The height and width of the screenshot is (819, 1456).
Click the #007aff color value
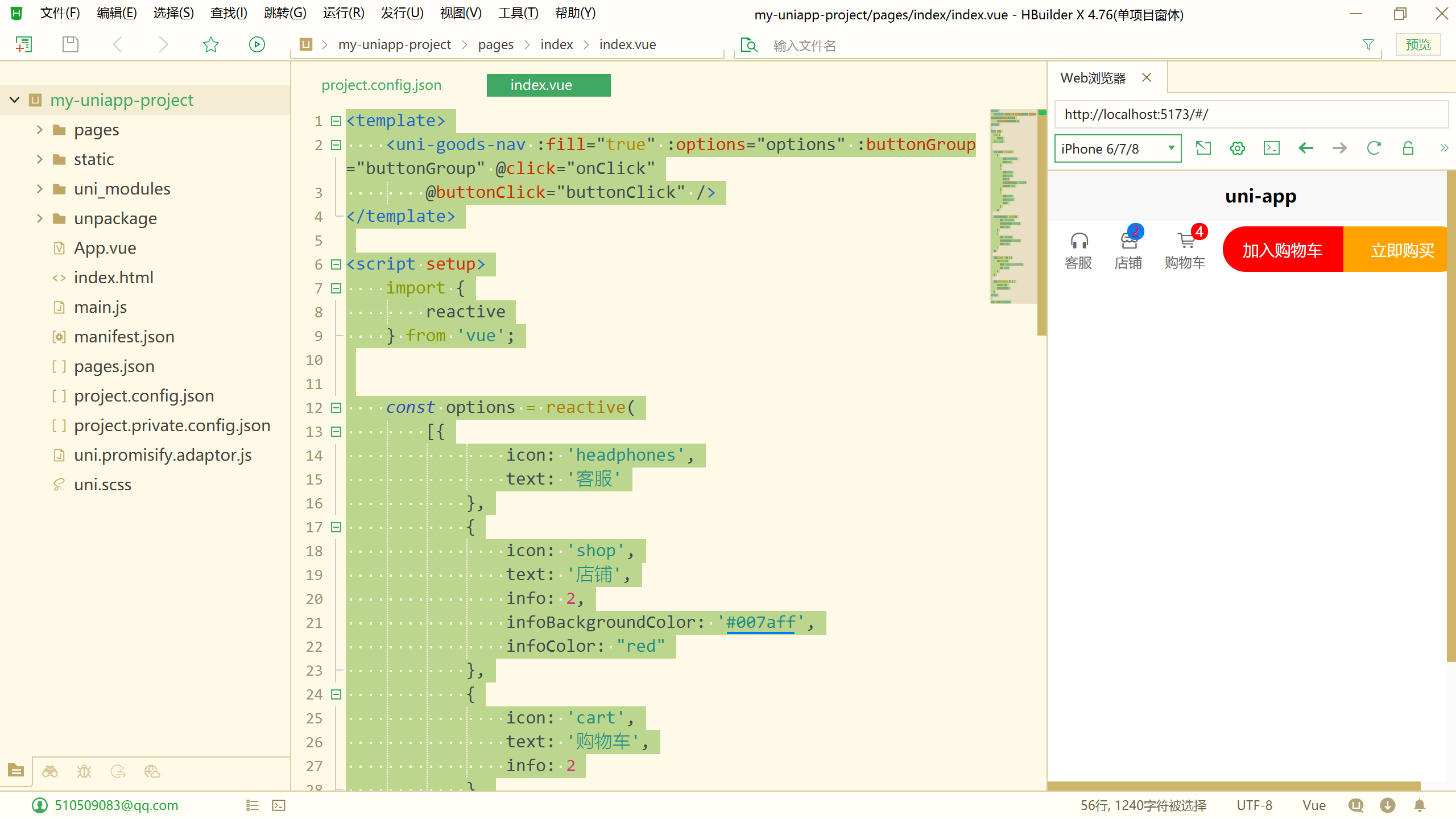pos(760,622)
